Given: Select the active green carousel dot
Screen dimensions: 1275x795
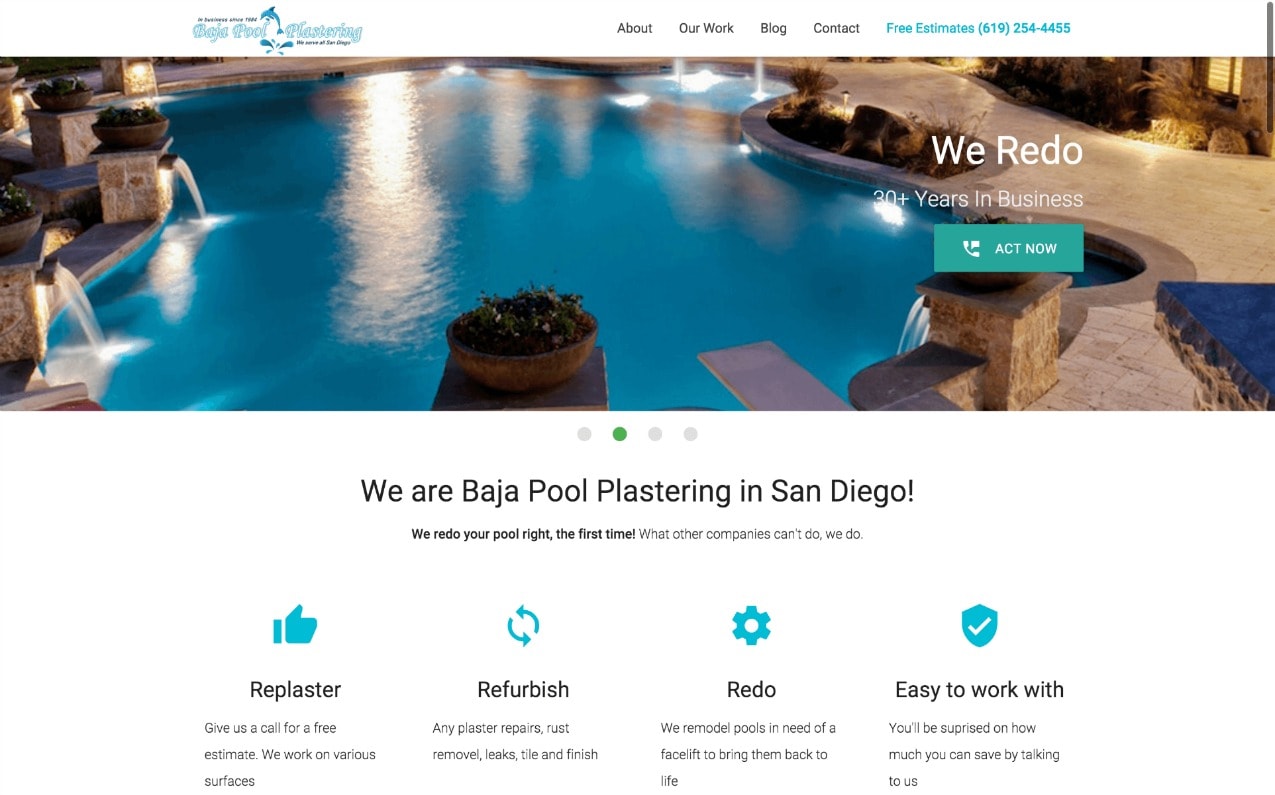Looking at the screenshot, I should tap(620, 434).
